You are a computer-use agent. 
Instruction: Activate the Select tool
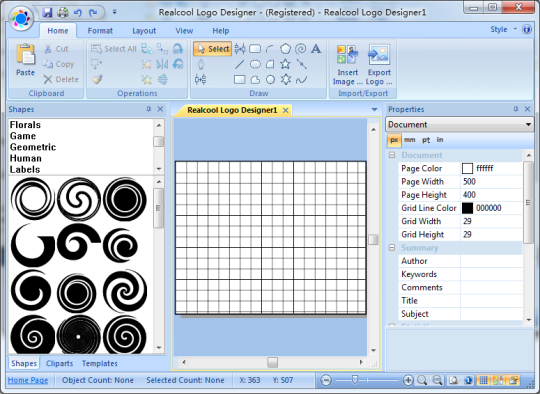pyautogui.click(x=213, y=49)
